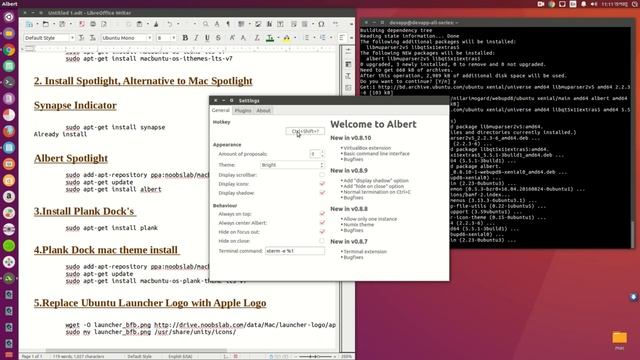Click the Insert Image icon
640x360 pixels.
(258, 24)
